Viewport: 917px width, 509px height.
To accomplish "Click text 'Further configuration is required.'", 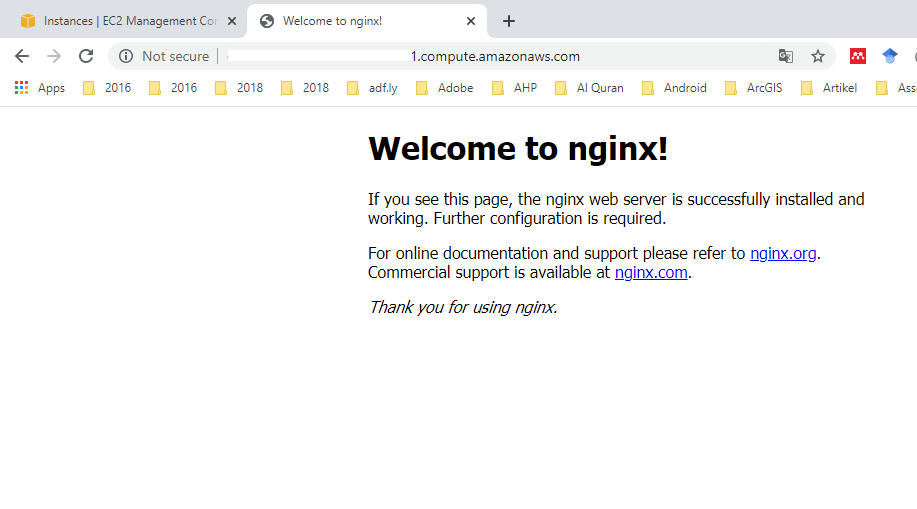I will [x=550, y=219].
